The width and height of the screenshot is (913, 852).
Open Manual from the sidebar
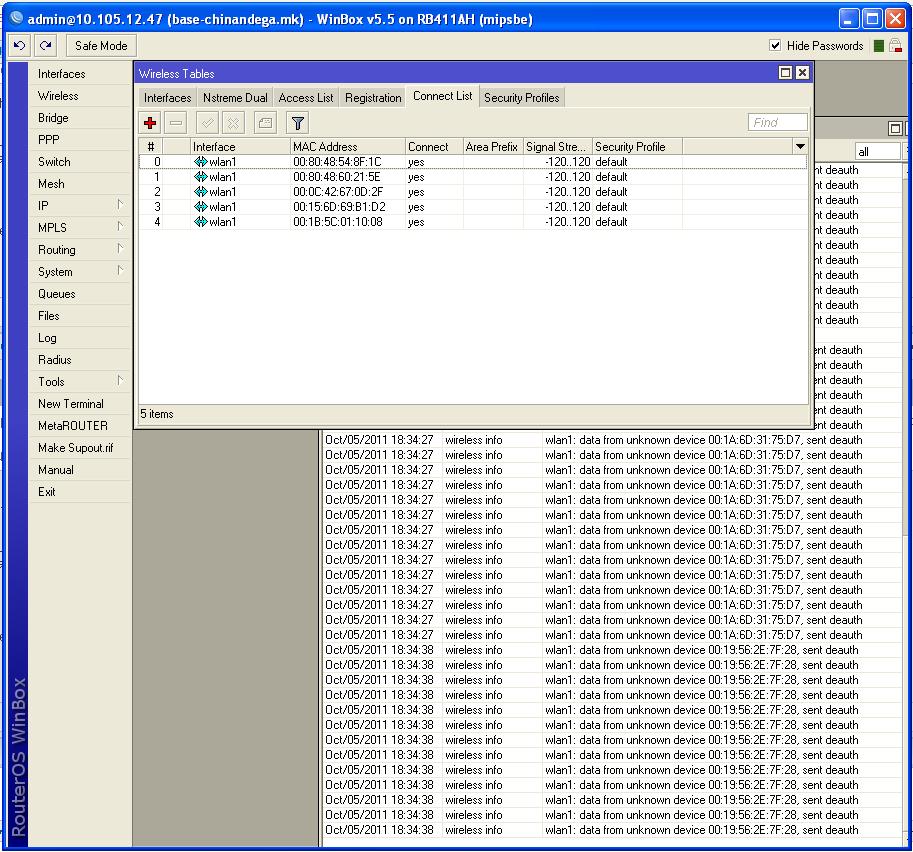click(56, 470)
